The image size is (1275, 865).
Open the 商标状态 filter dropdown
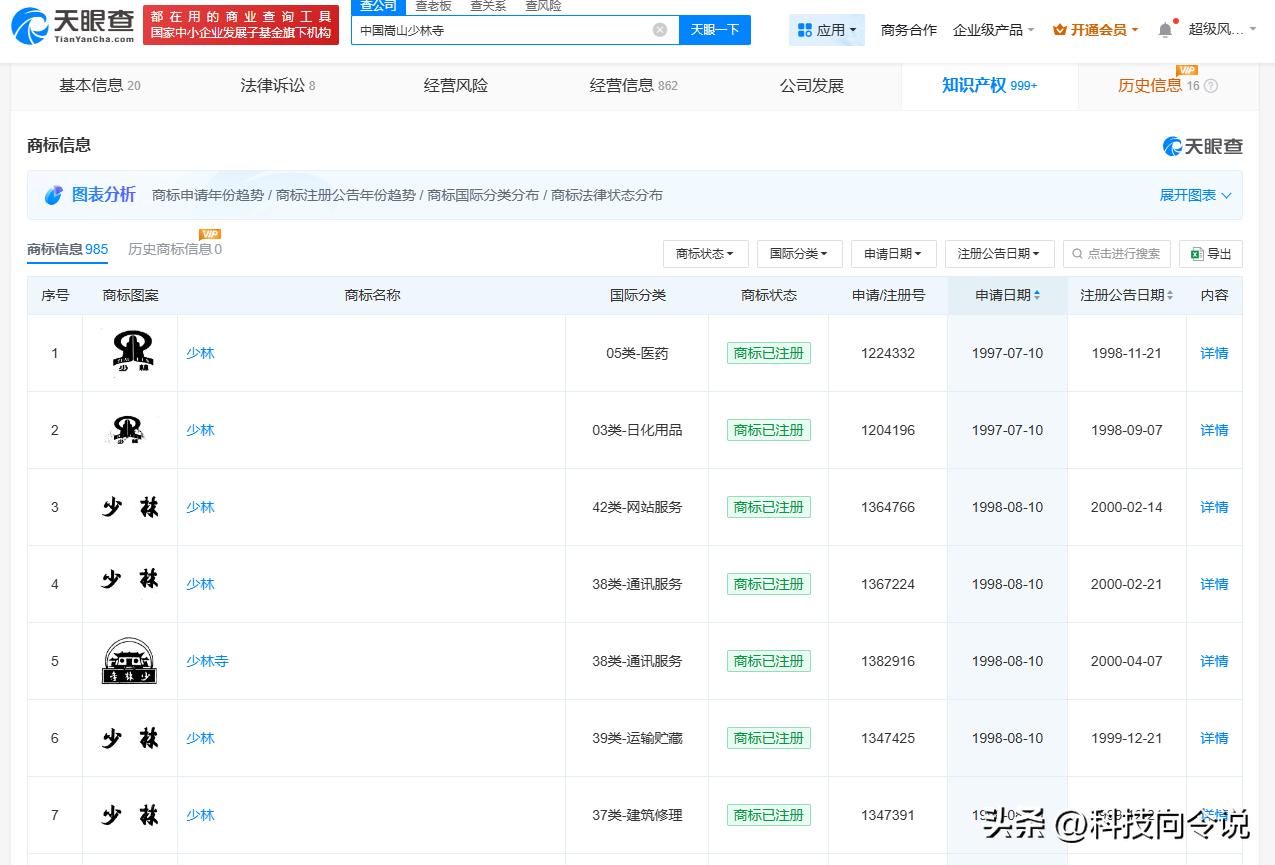pos(705,254)
